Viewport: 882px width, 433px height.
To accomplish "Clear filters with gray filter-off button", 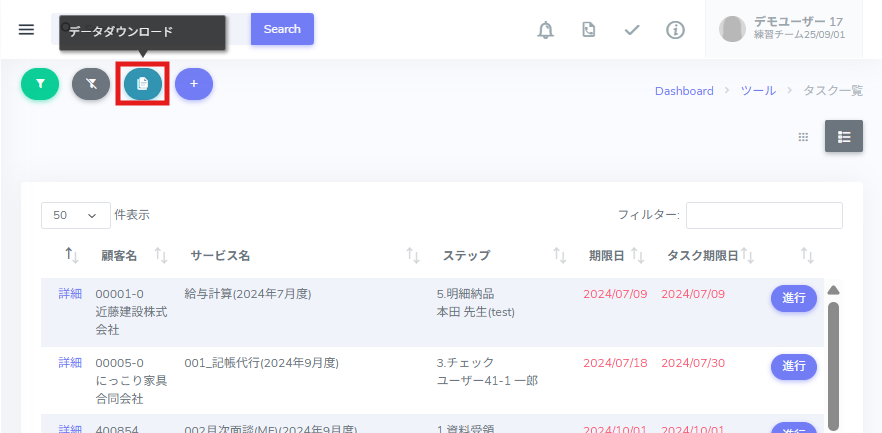I will (x=91, y=85).
